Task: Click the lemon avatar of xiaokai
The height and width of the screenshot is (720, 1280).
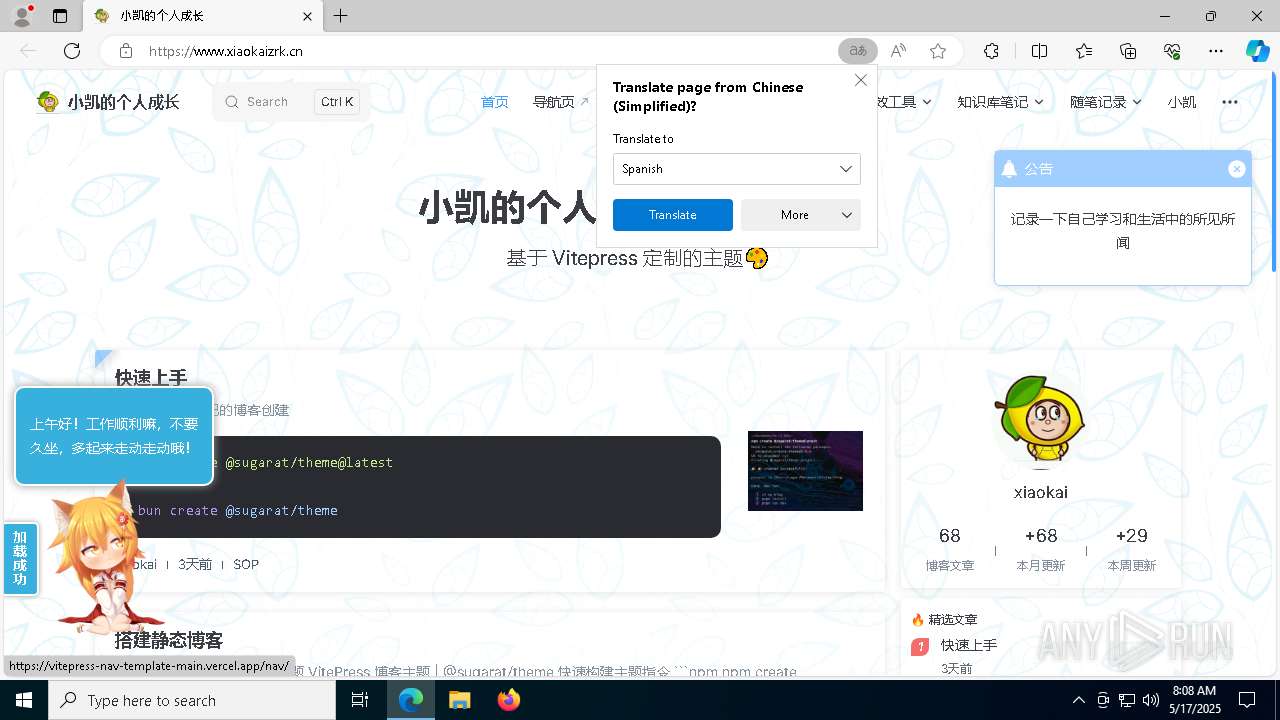Action: click(x=1040, y=422)
